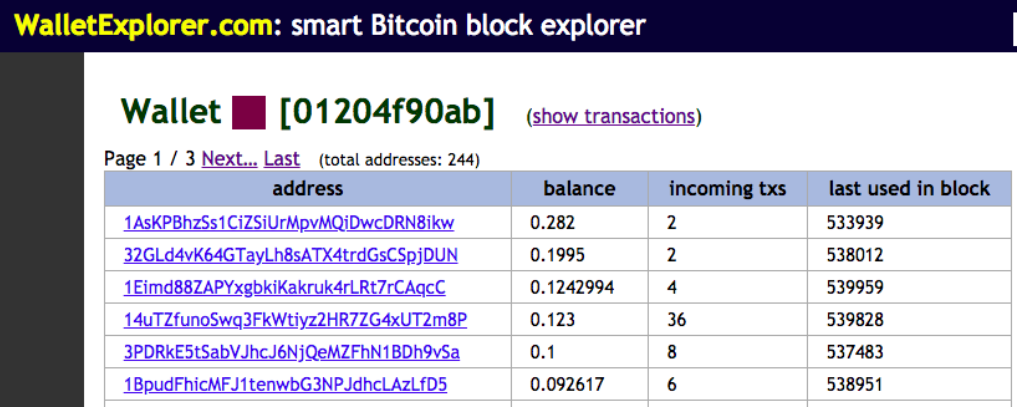The height and width of the screenshot is (407, 1021).
Task: Select balance value 0.282
Action: click(553, 223)
